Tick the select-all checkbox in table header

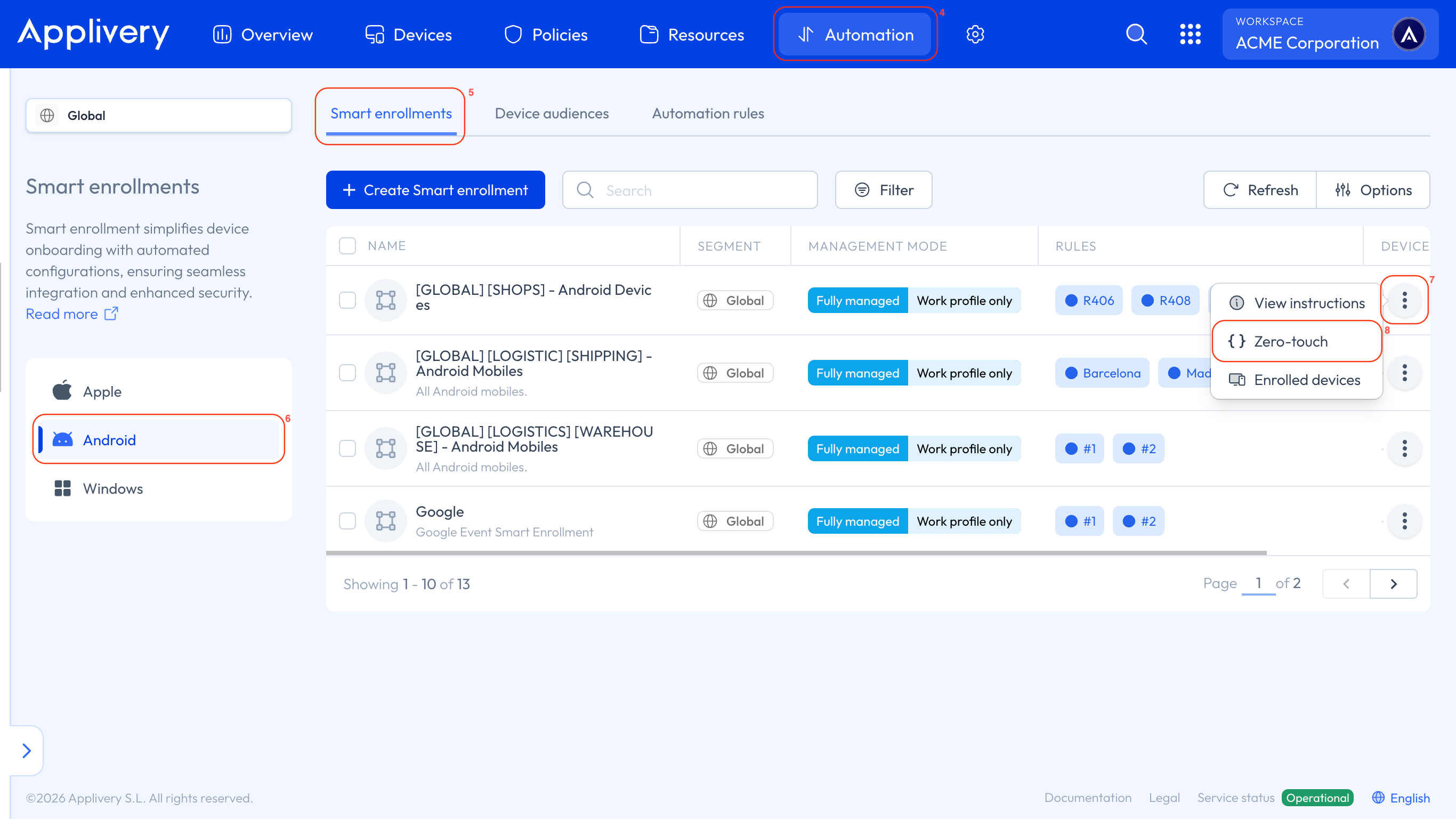[347, 246]
